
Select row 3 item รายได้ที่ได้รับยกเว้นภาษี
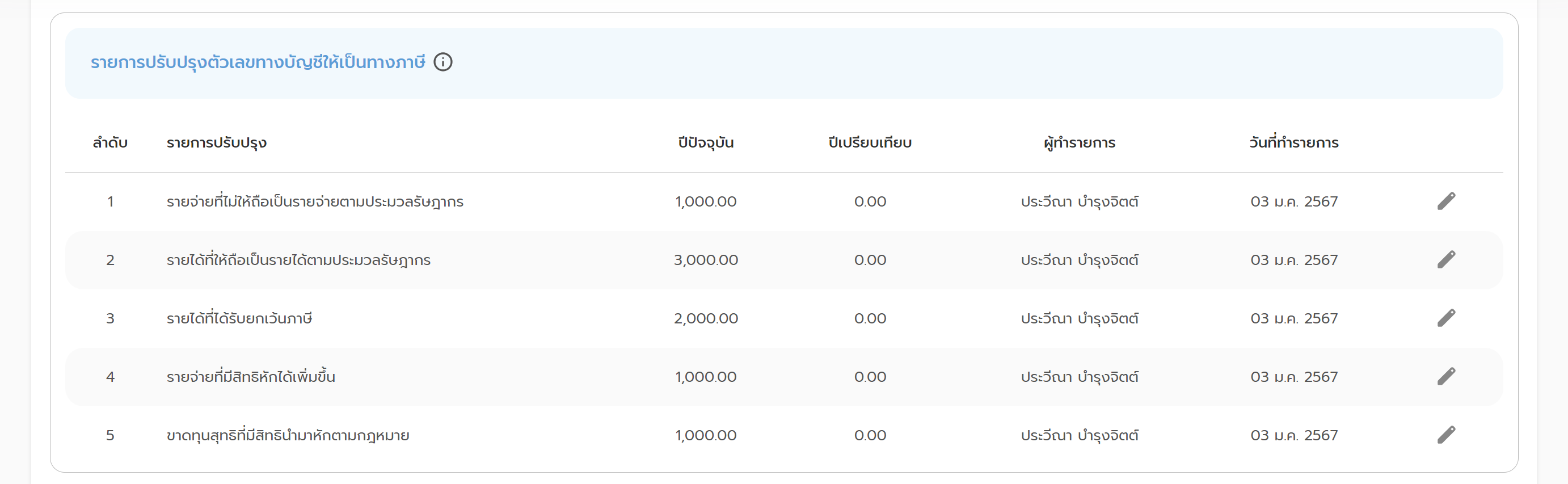point(239,318)
